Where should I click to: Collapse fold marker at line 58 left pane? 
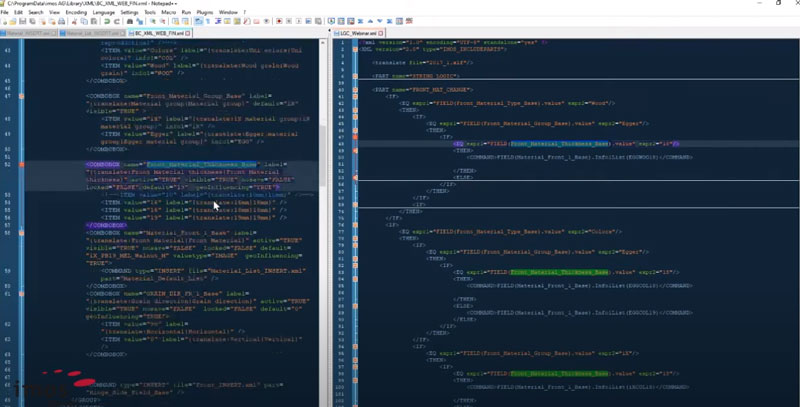tap(21, 233)
